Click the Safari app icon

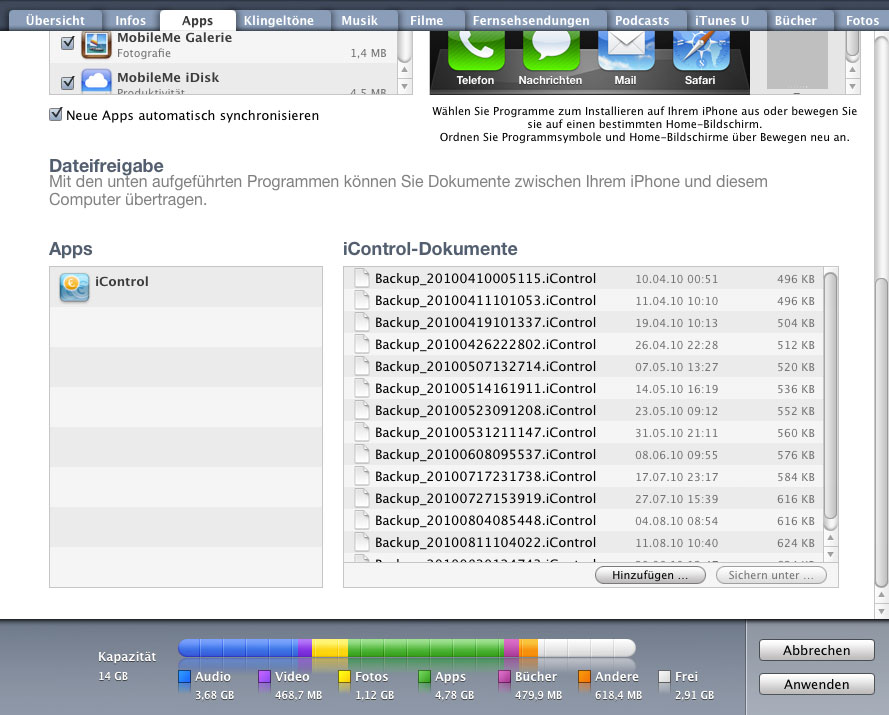[701, 50]
